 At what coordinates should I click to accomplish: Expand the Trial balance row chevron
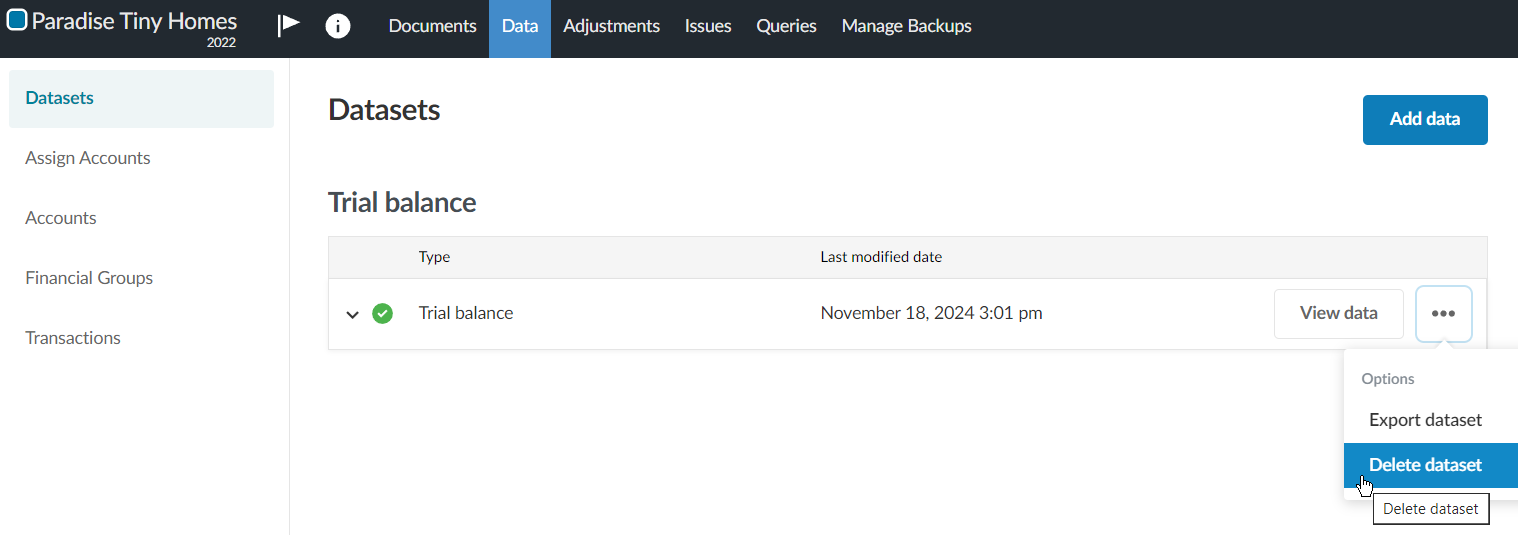352,314
